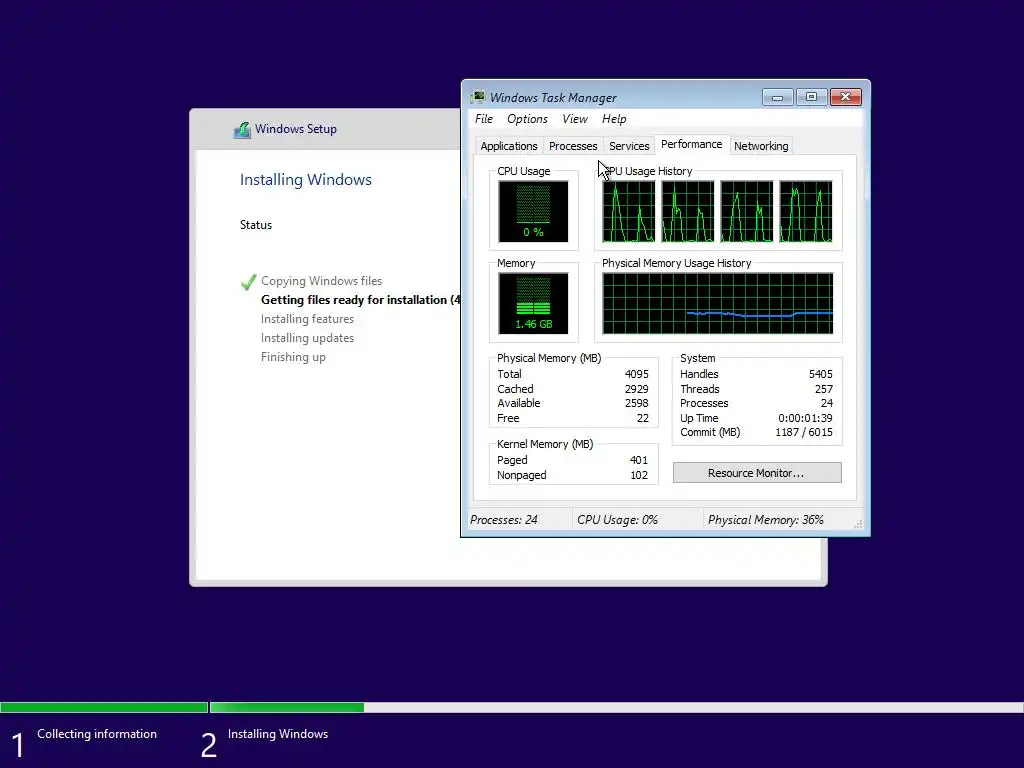Click the Up Time value 0:00:01:39

pos(805,418)
